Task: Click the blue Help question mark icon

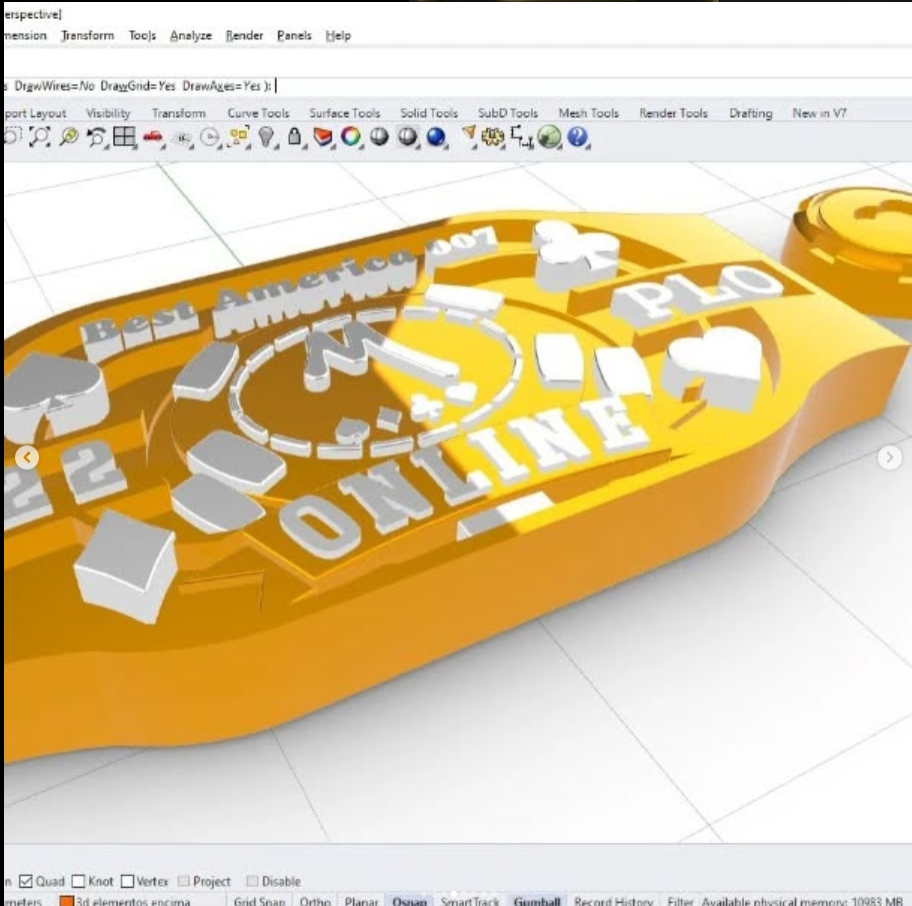Action: pyautogui.click(x=578, y=138)
